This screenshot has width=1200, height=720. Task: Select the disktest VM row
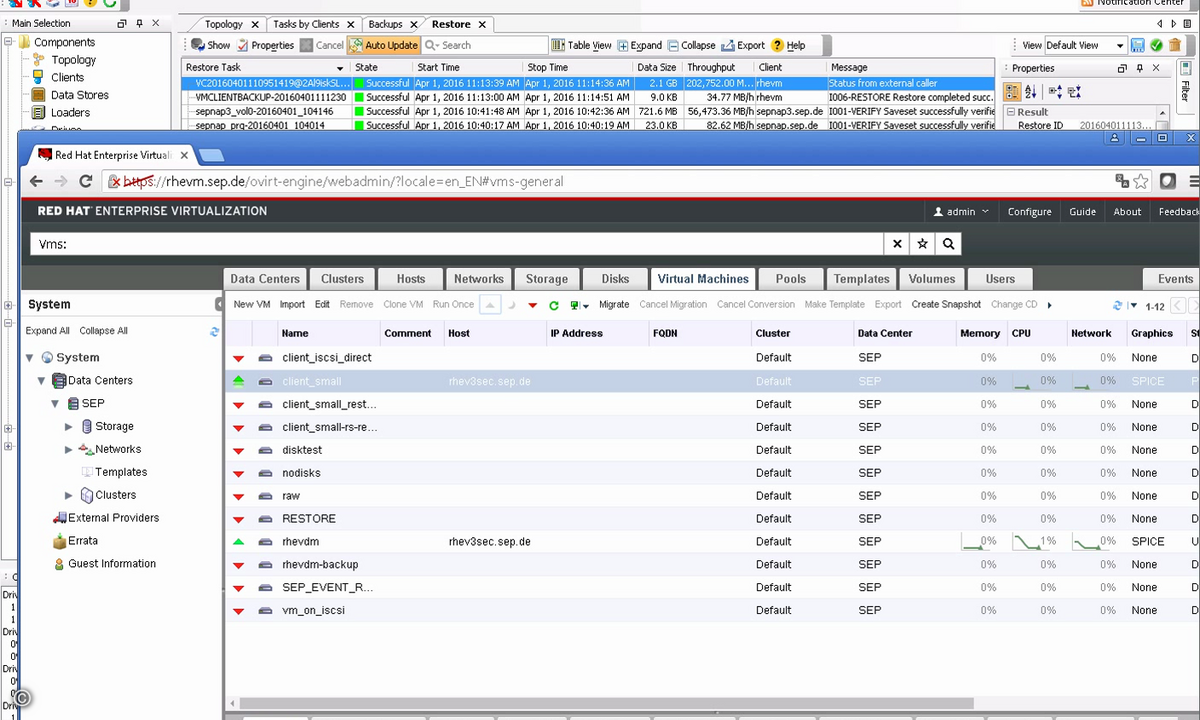point(711,450)
